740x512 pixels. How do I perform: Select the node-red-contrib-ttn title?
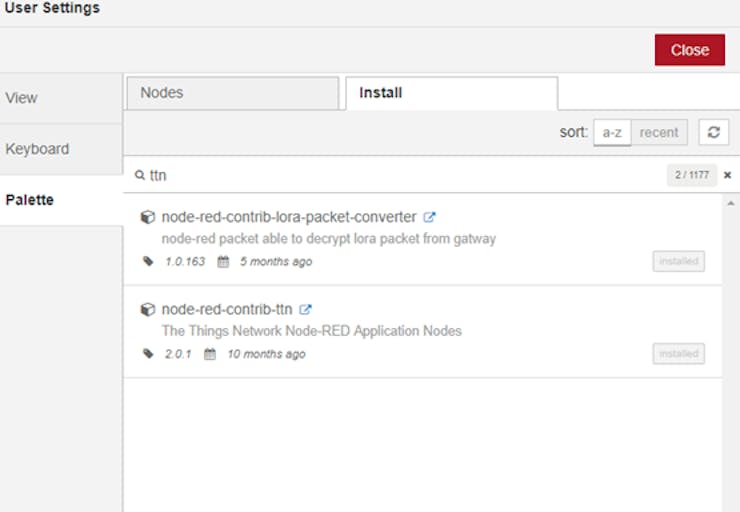(x=227, y=310)
